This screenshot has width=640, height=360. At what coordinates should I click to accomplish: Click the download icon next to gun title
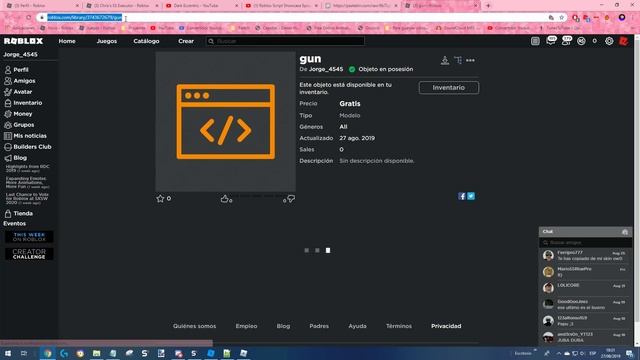coord(445,60)
